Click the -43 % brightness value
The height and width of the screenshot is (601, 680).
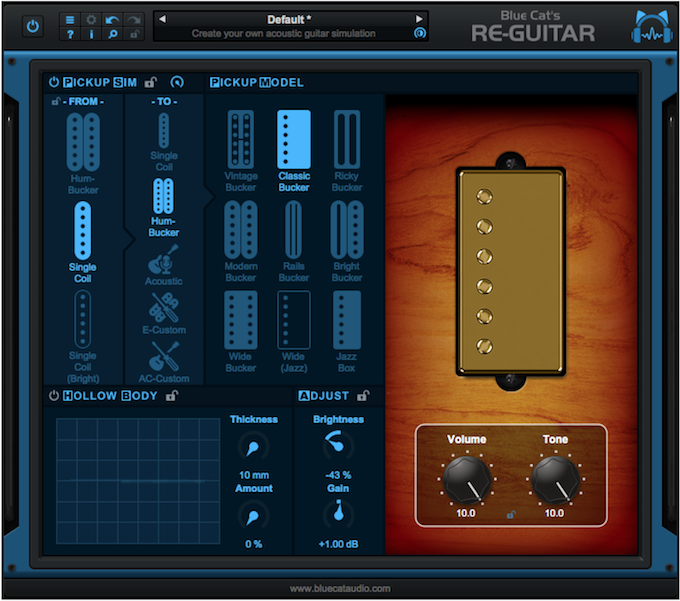(x=338, y=475)
